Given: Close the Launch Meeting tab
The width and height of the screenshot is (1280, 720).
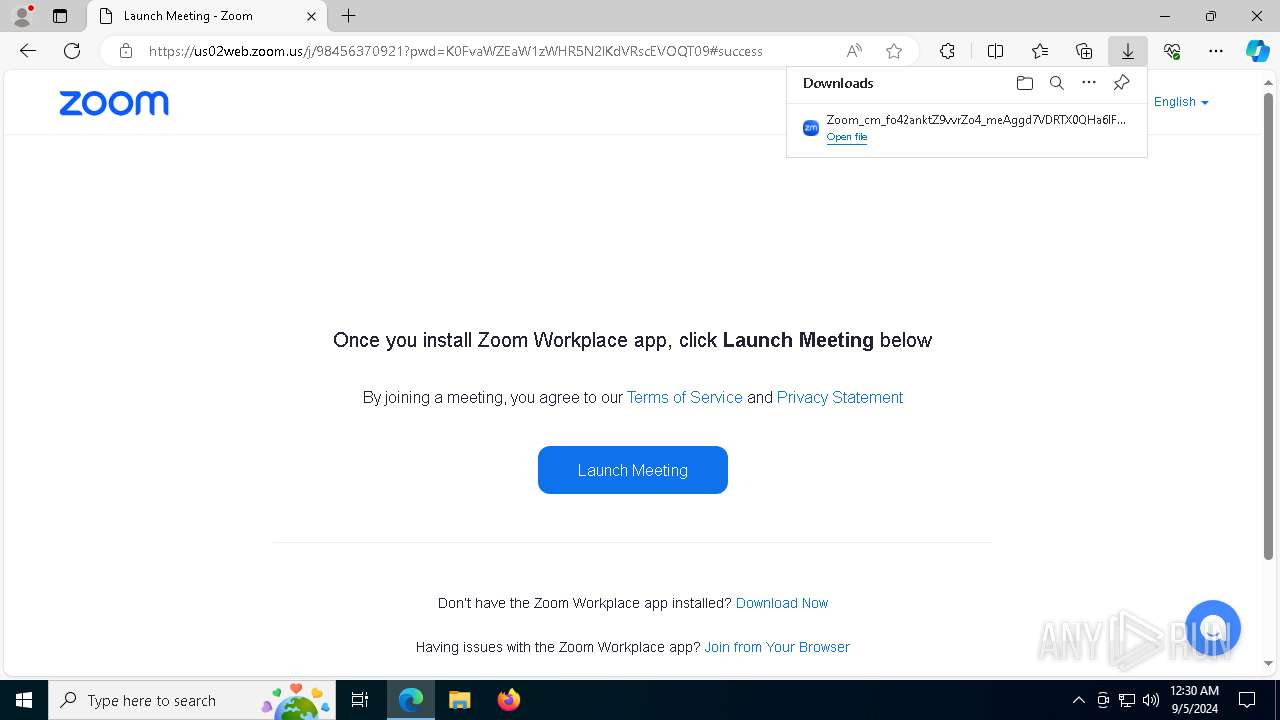Looking at the screenshot, I should point(311,16).
